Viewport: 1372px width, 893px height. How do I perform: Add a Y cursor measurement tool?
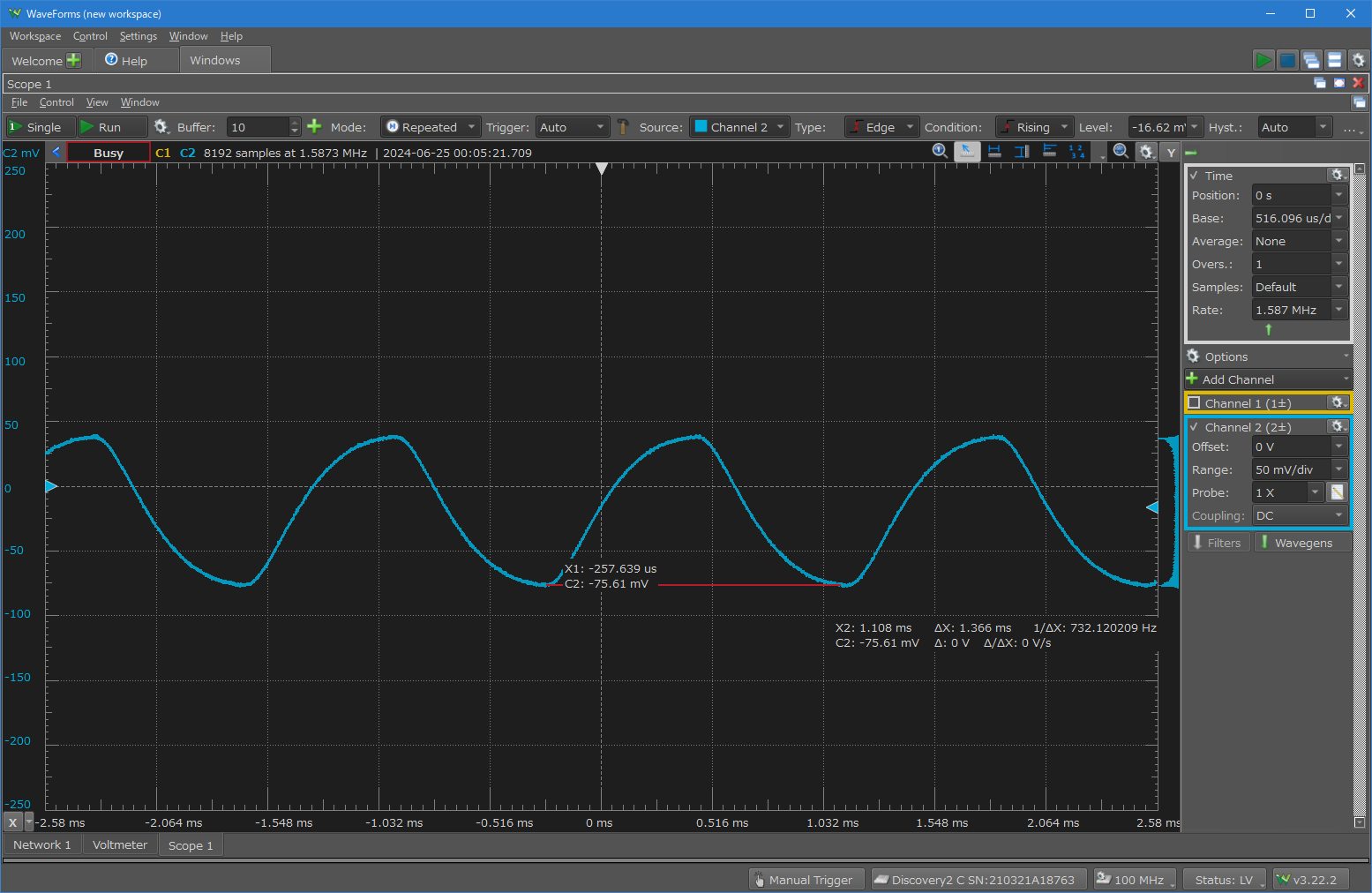click(1022, 151)
